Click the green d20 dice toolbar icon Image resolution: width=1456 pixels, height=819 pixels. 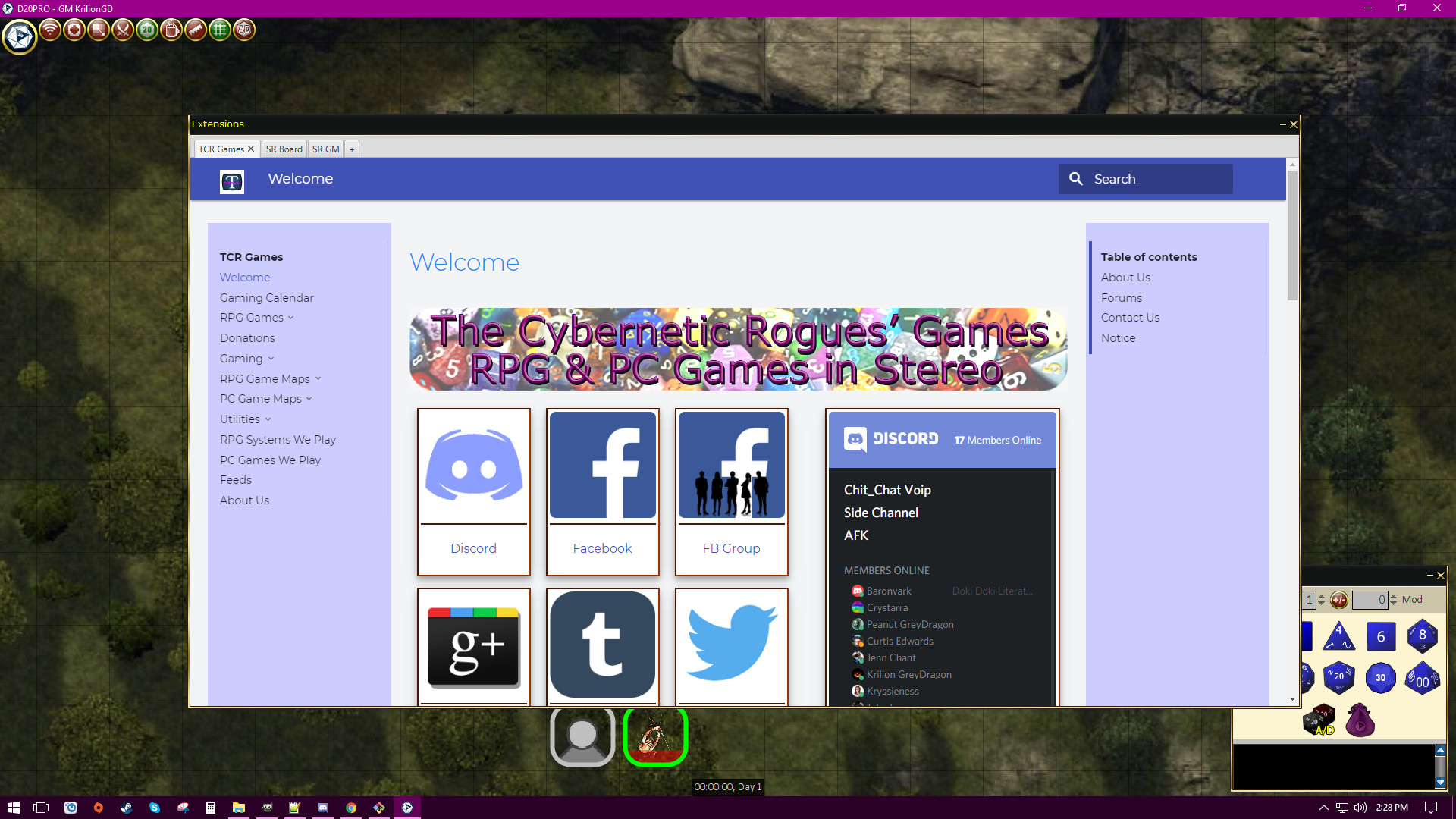(x=146, y=30)
